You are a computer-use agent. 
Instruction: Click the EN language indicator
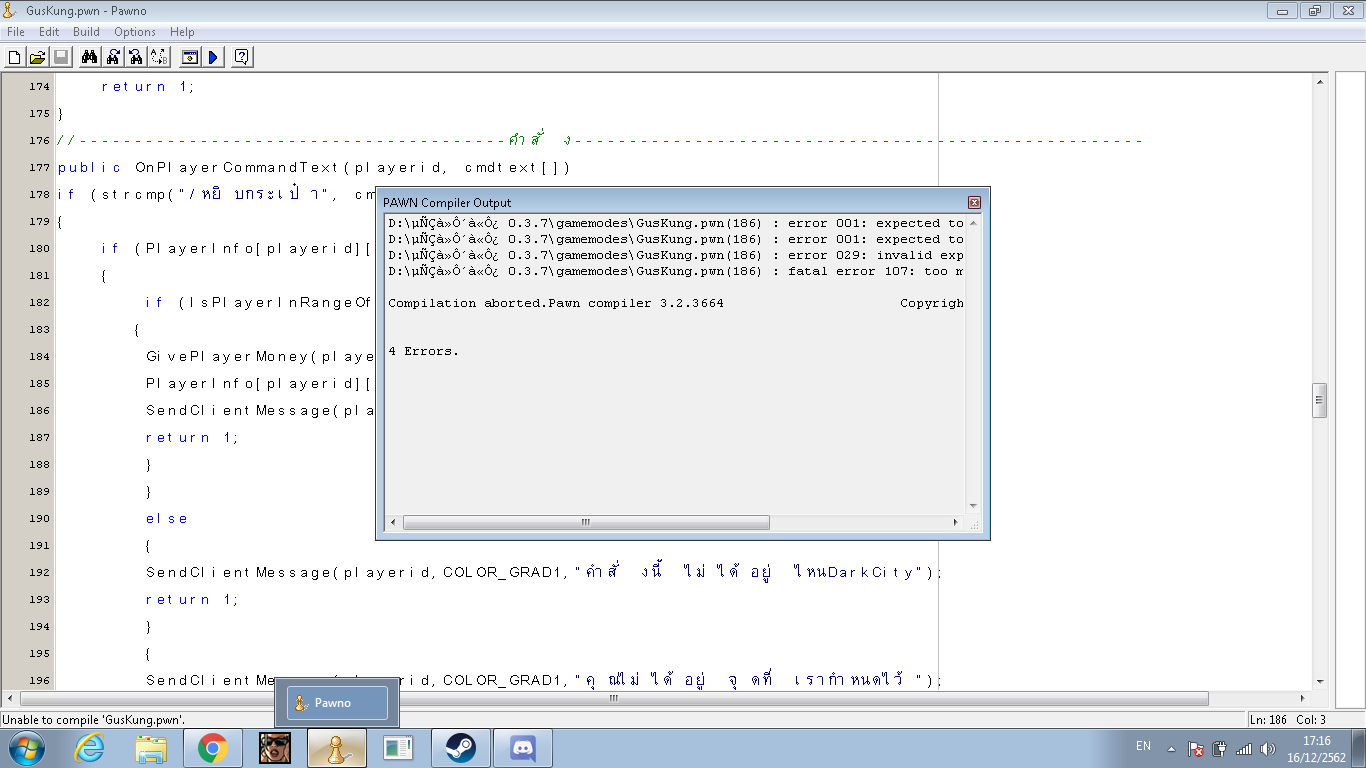point(1143,746)
